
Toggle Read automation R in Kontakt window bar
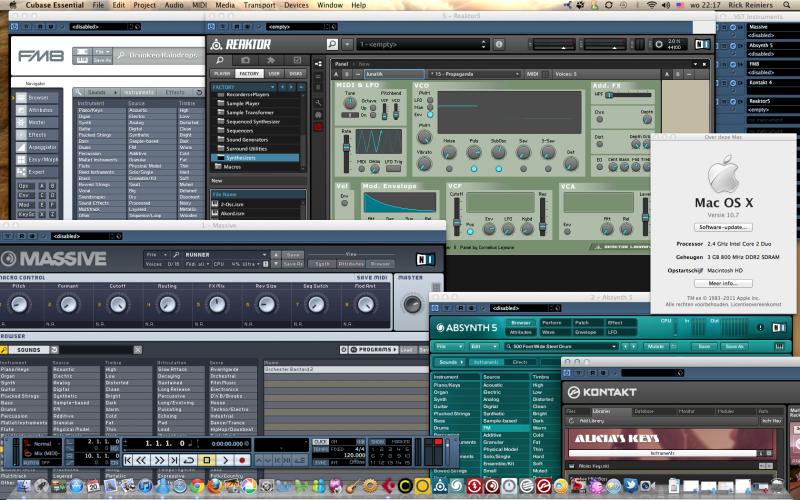point(593,373)
